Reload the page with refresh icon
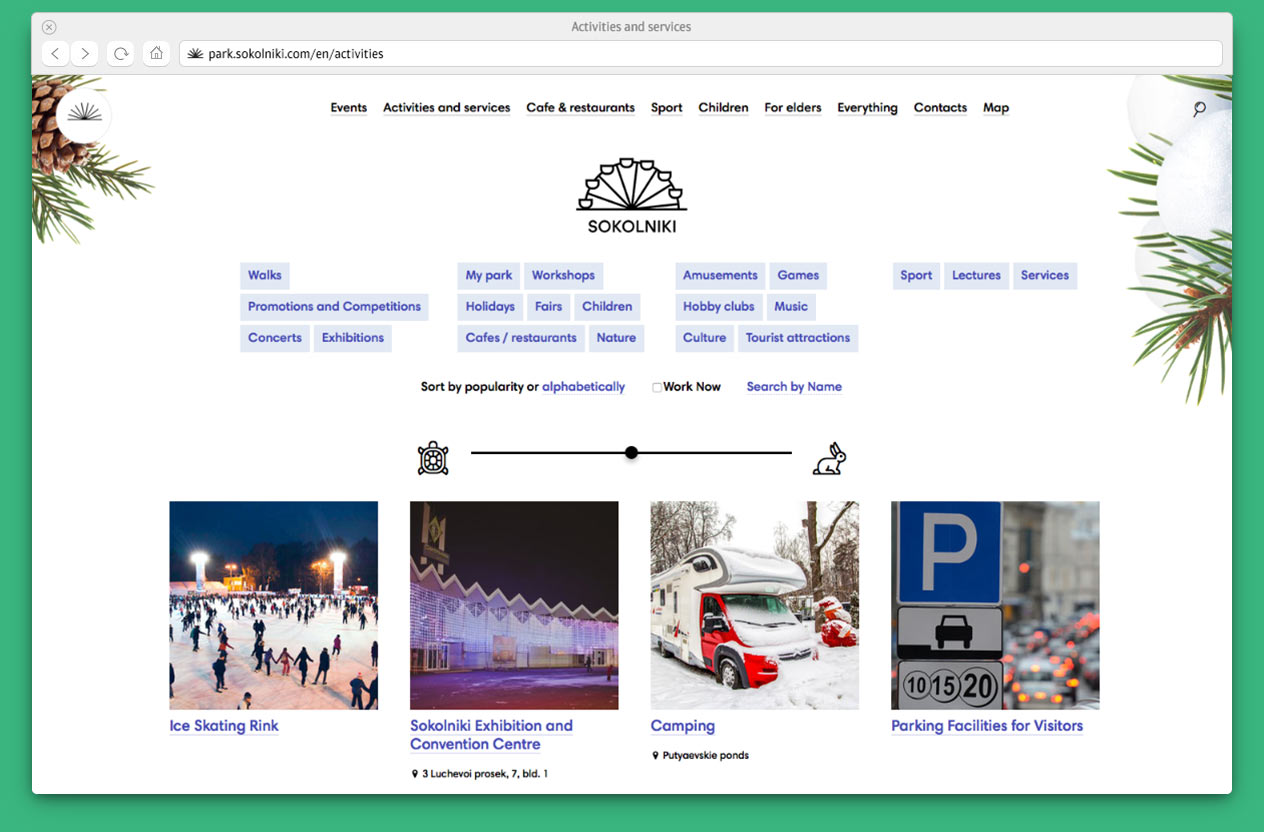The image size is (1264, 832). [121, 54]
